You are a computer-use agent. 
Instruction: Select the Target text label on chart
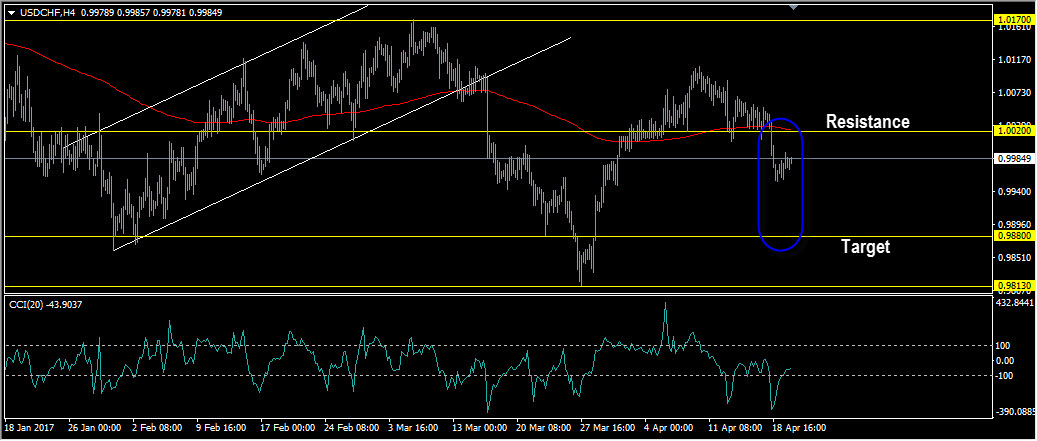(x=866, y=247)
